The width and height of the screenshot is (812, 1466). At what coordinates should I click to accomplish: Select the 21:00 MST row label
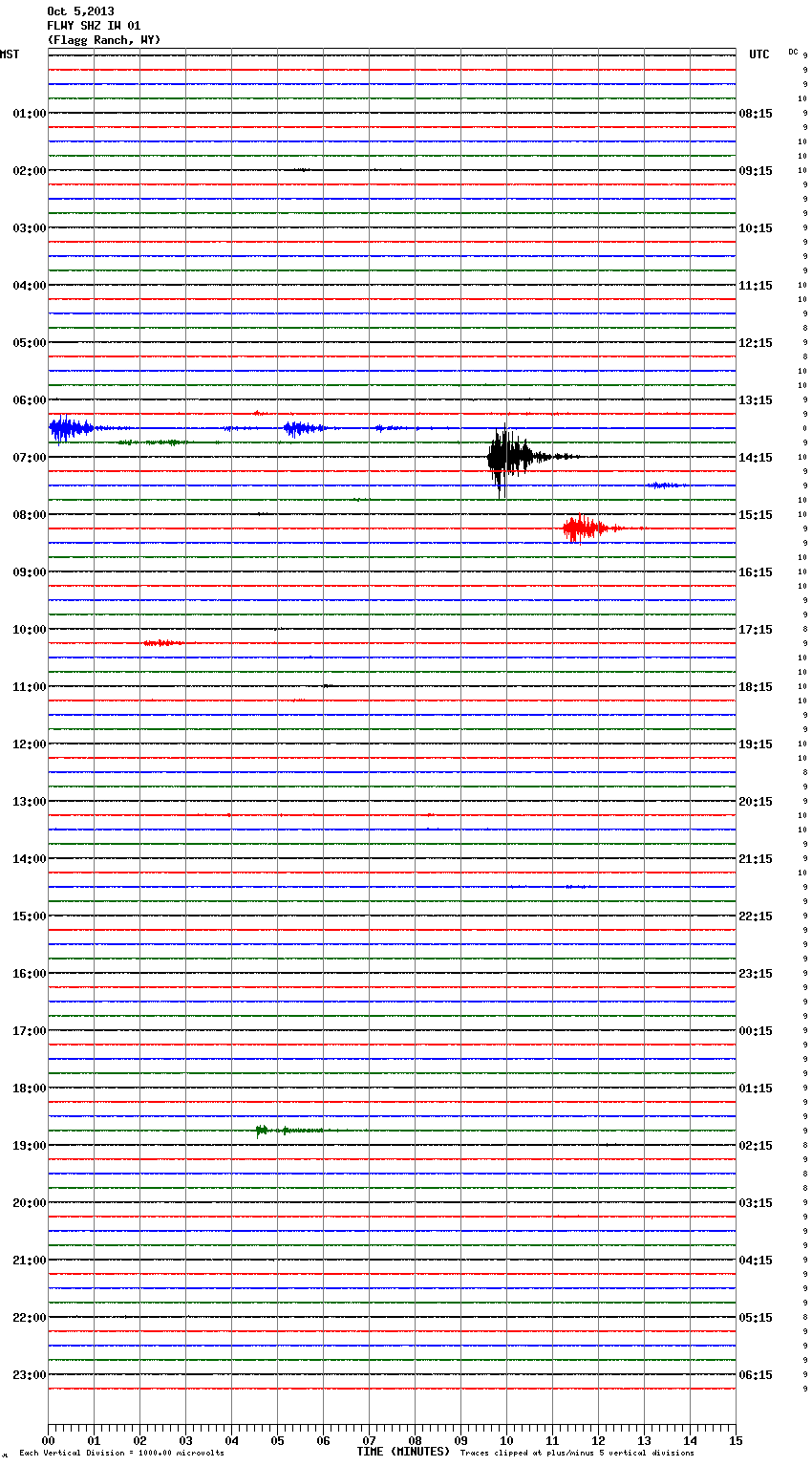point(29,1261)
